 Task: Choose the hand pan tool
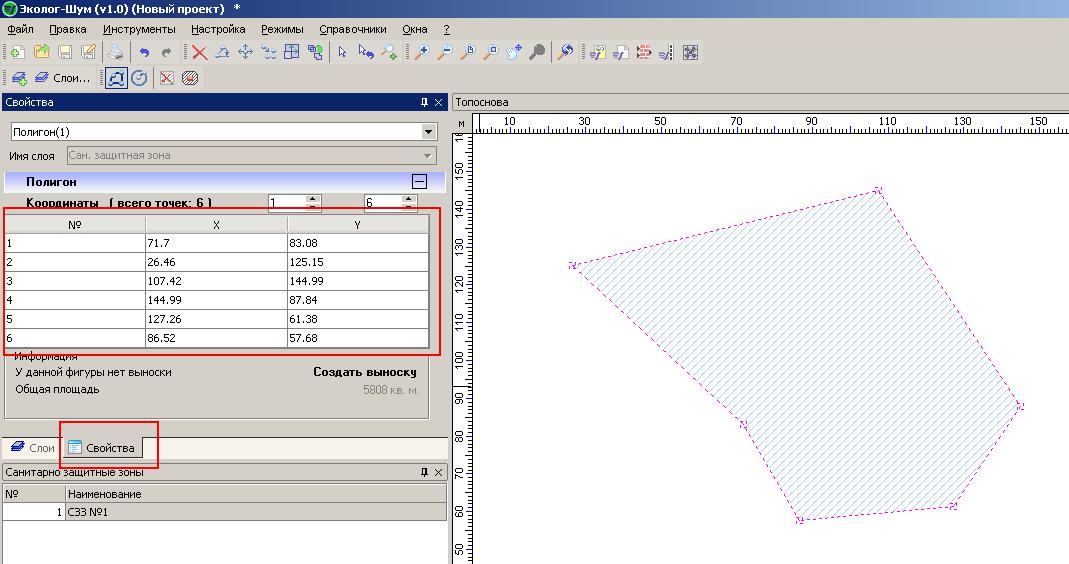click(x=515, y=53)
